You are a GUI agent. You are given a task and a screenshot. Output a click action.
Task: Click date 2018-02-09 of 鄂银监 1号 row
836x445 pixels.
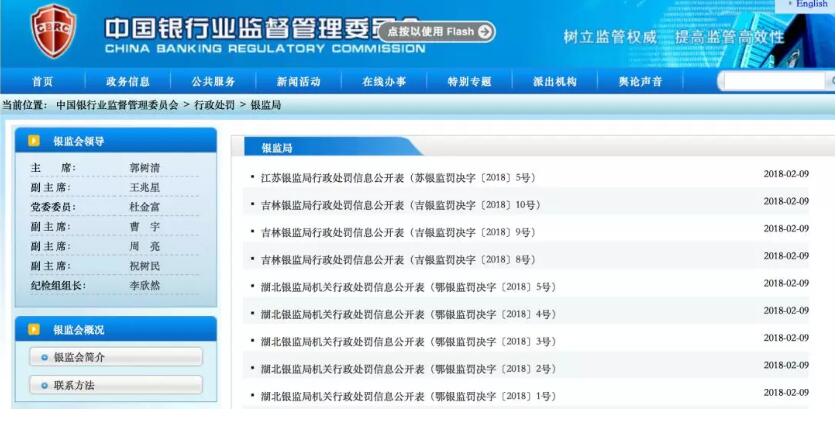(x=786, y=392)
